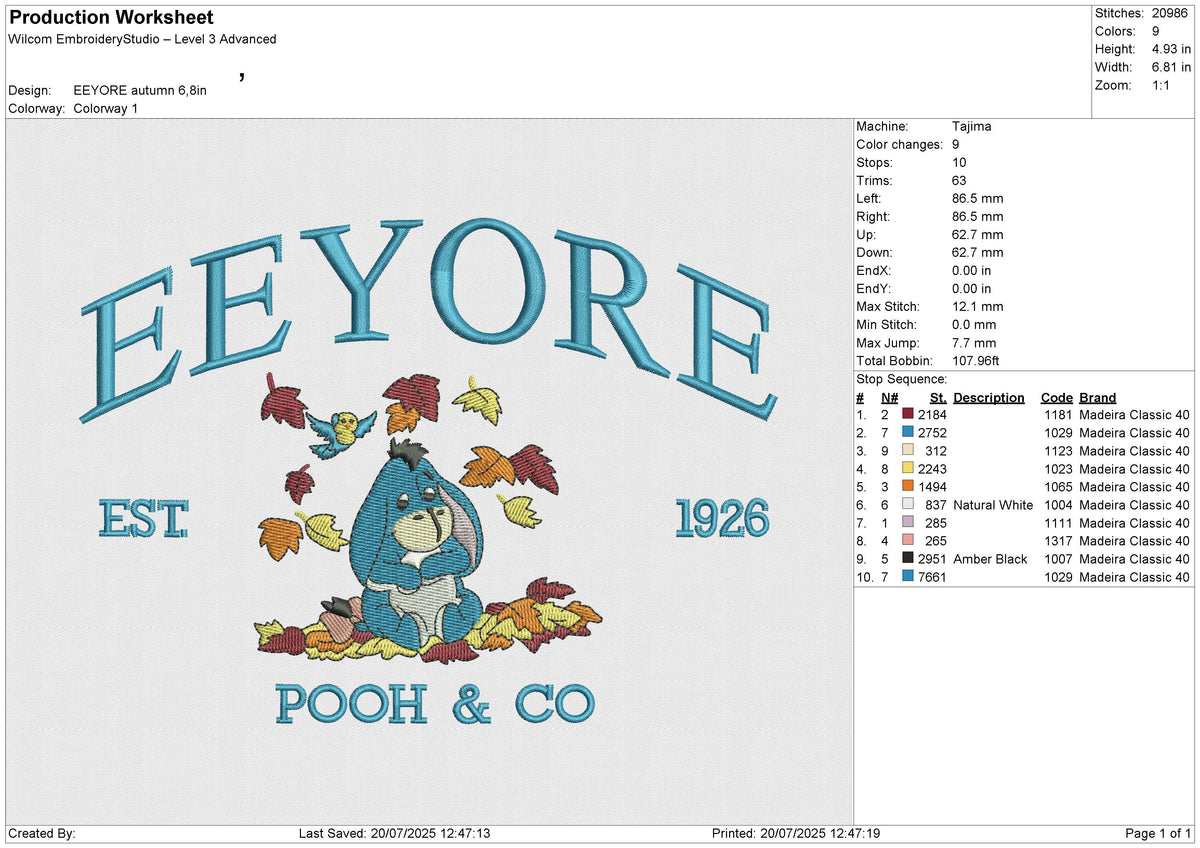Click the yellow swatch for stop 4
The image size is (1200, 848).
tap(908, 469)
